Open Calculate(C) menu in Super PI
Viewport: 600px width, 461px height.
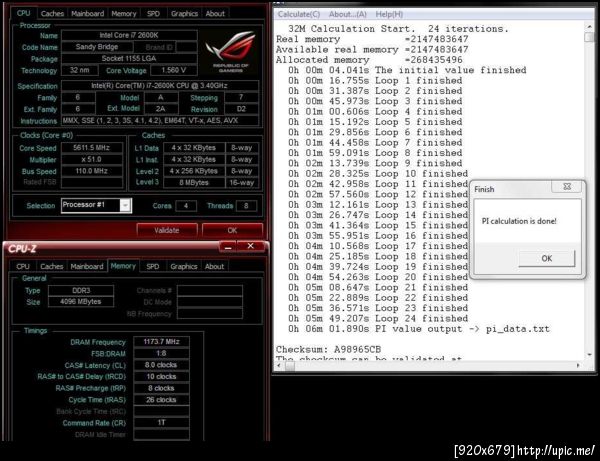pos(299,15)
